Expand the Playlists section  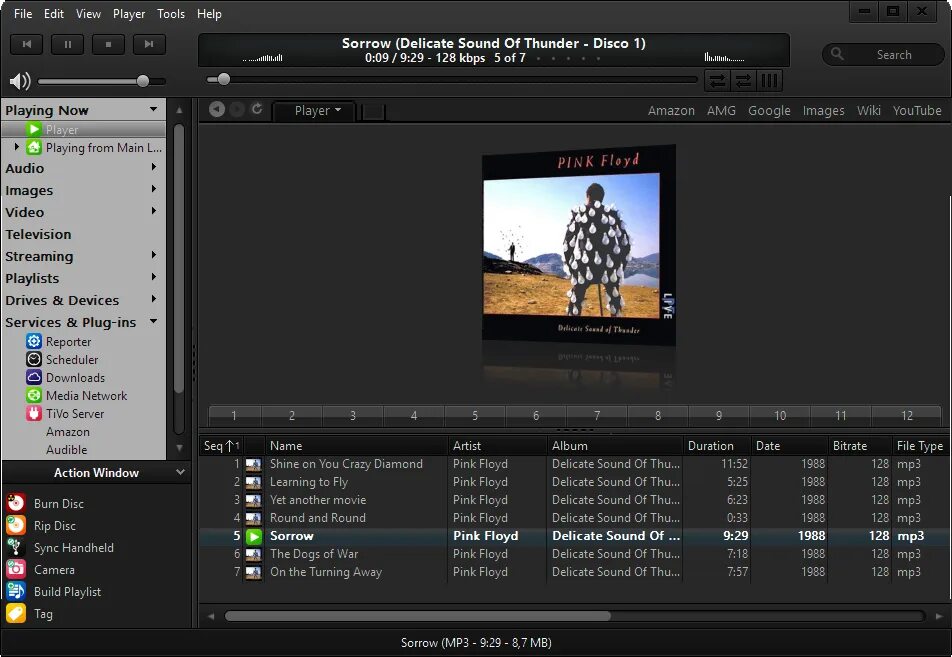(154, 277)
